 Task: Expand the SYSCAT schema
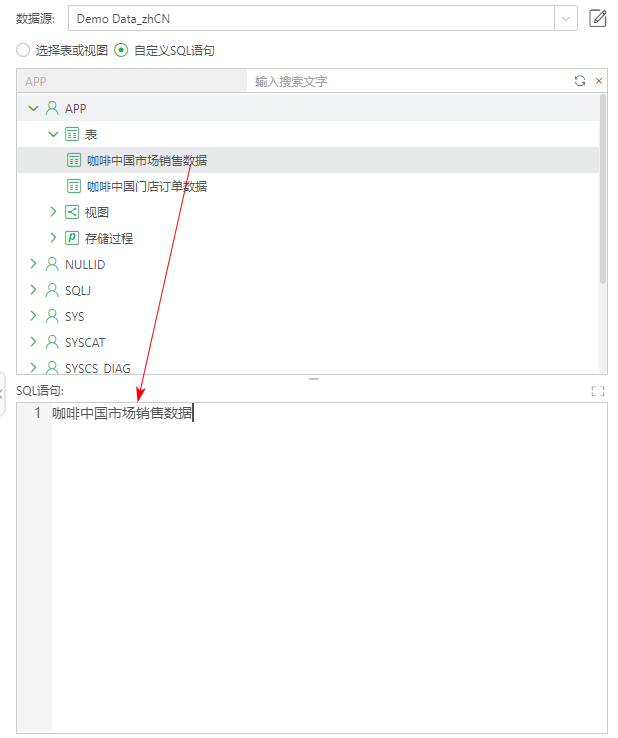click(33, 341)
